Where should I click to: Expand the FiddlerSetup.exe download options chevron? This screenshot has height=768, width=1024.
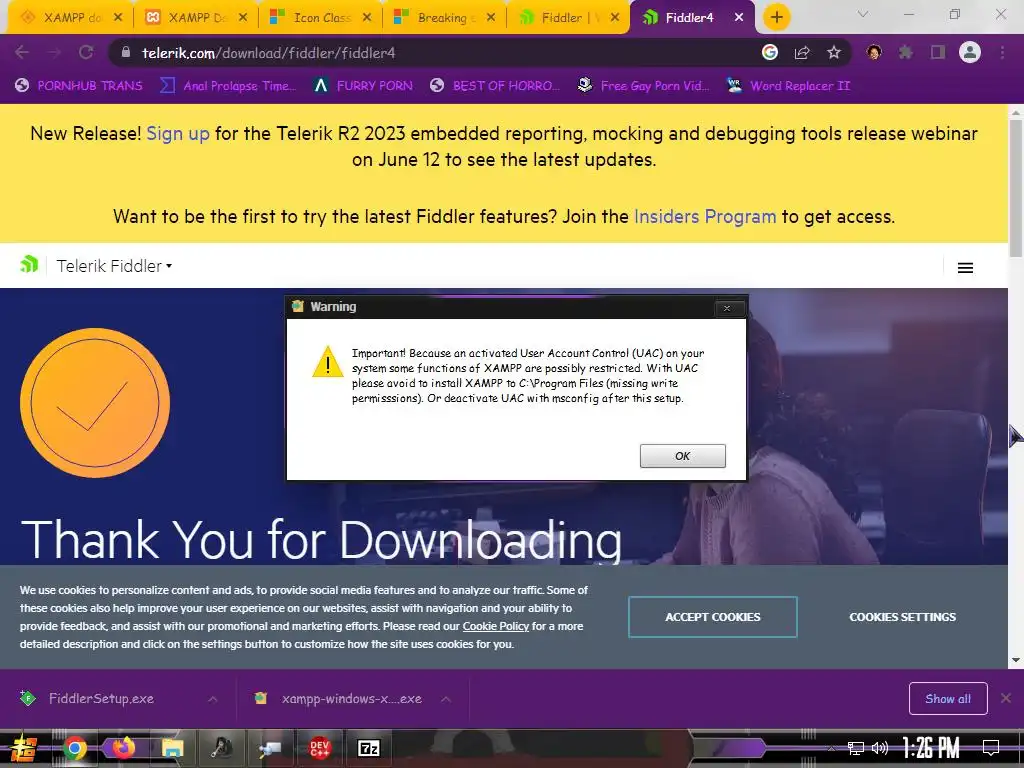click(x=213, y=699)
